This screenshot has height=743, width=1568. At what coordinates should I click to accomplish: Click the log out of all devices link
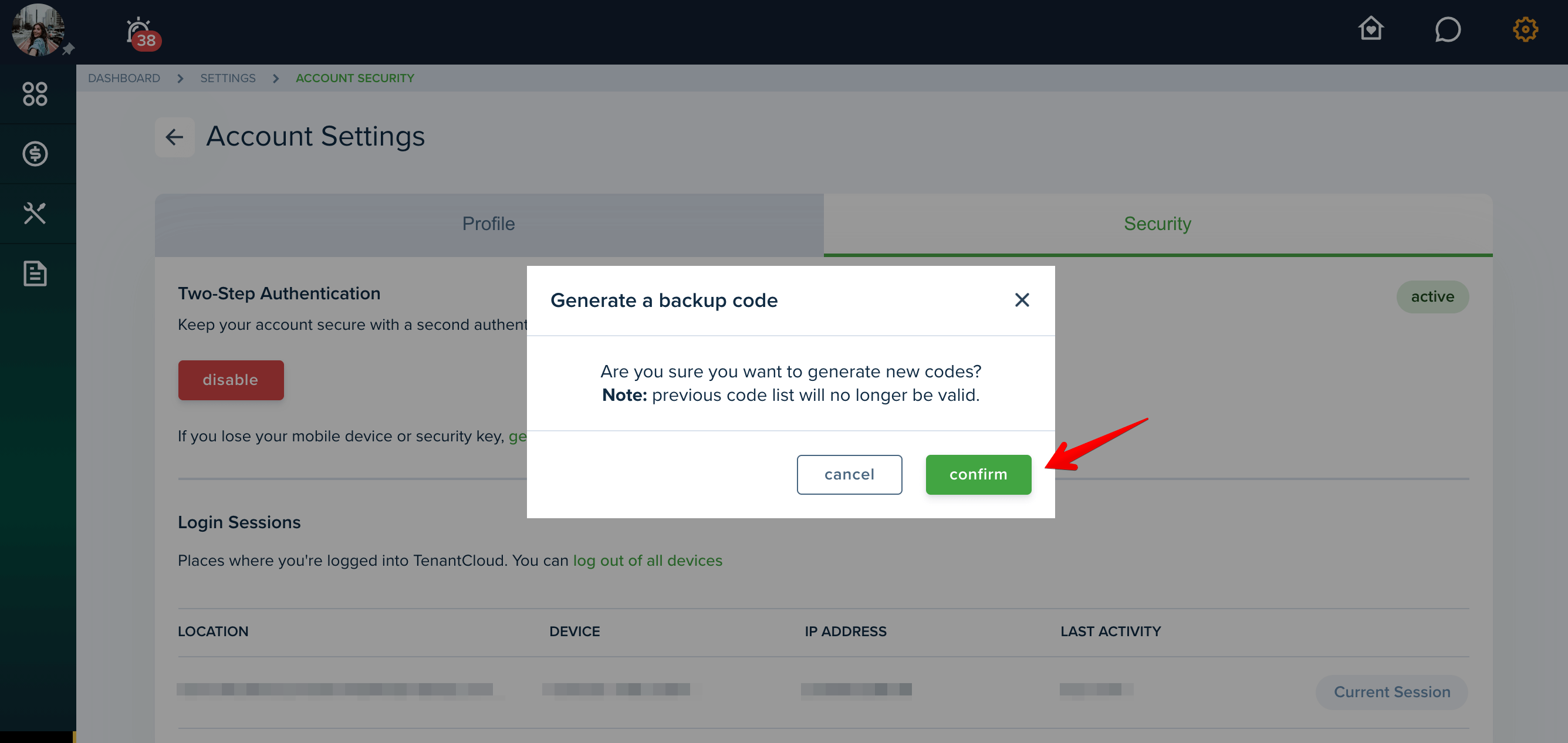tap(648, 560)
